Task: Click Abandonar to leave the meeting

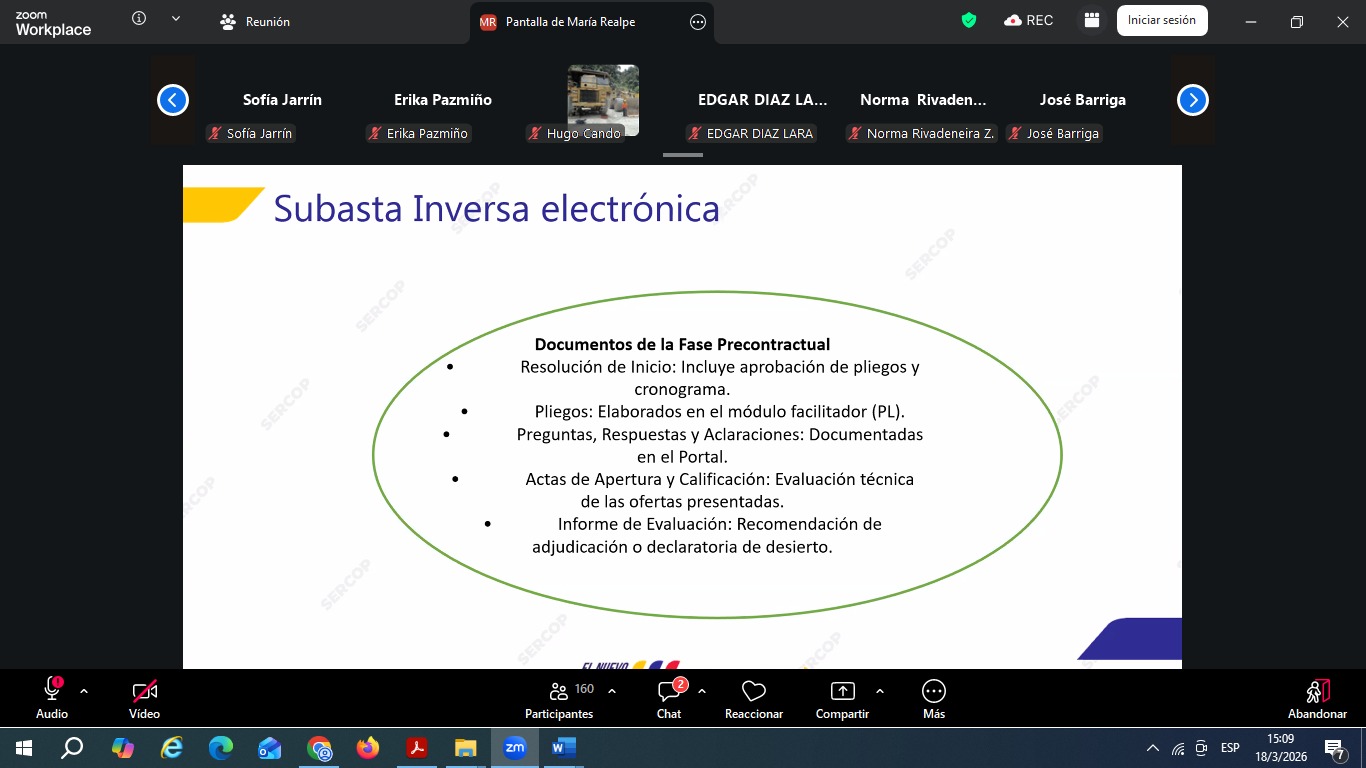Action: 1317,698
